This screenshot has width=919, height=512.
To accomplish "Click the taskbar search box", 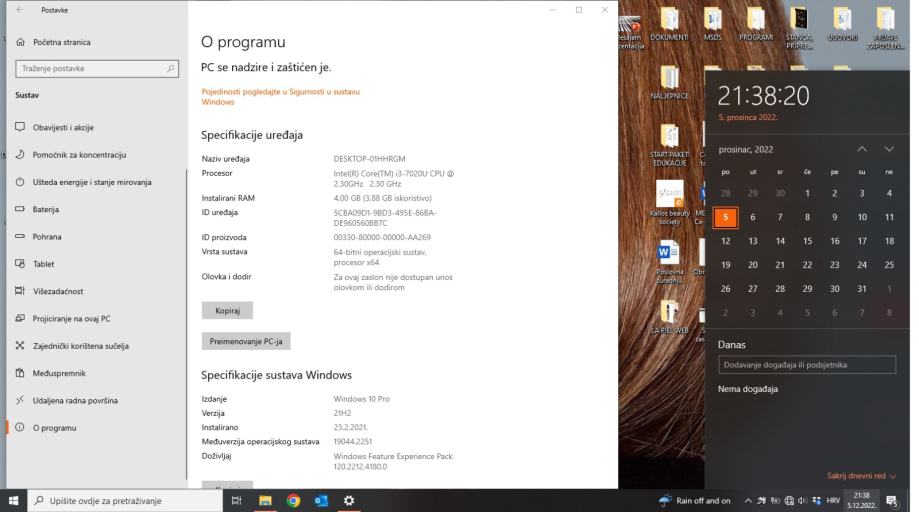I will coord(125,501).
